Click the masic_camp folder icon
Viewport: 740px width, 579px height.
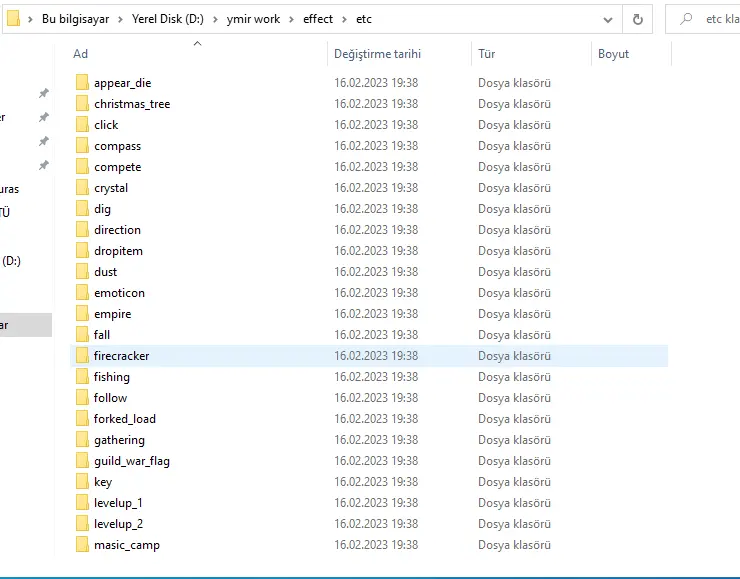coord(82,545)
